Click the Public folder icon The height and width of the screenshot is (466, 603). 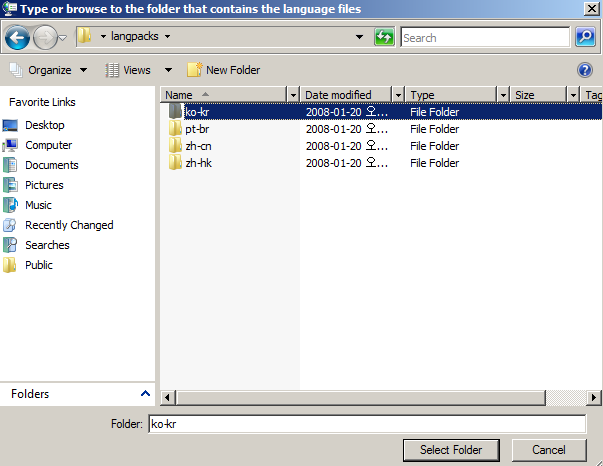click(10, 265)
